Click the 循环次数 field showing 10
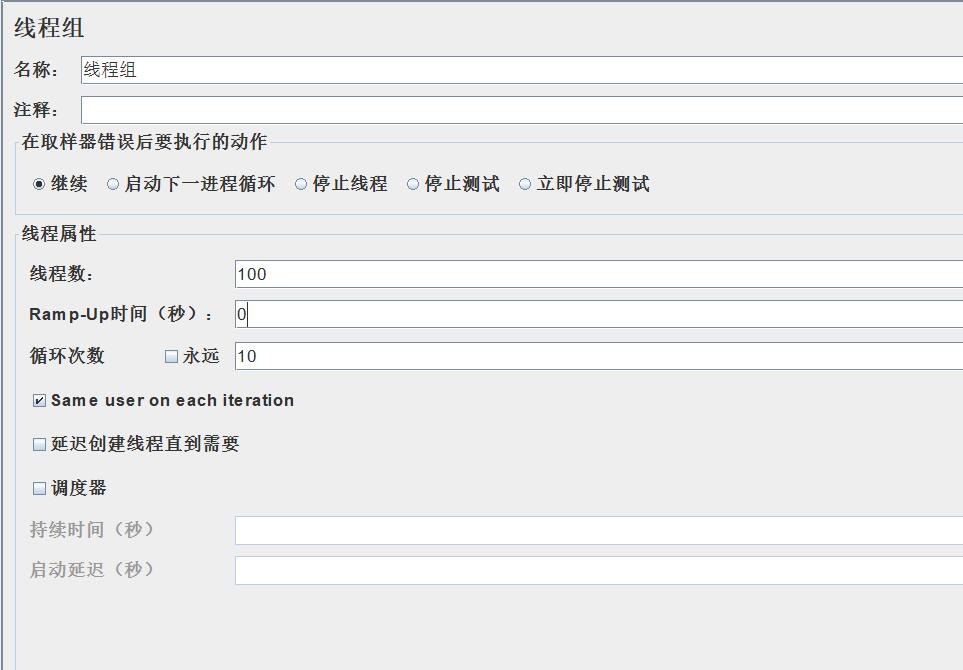Image resolution: width=963 pixels, height=670 pixels. tap(599, 356)
